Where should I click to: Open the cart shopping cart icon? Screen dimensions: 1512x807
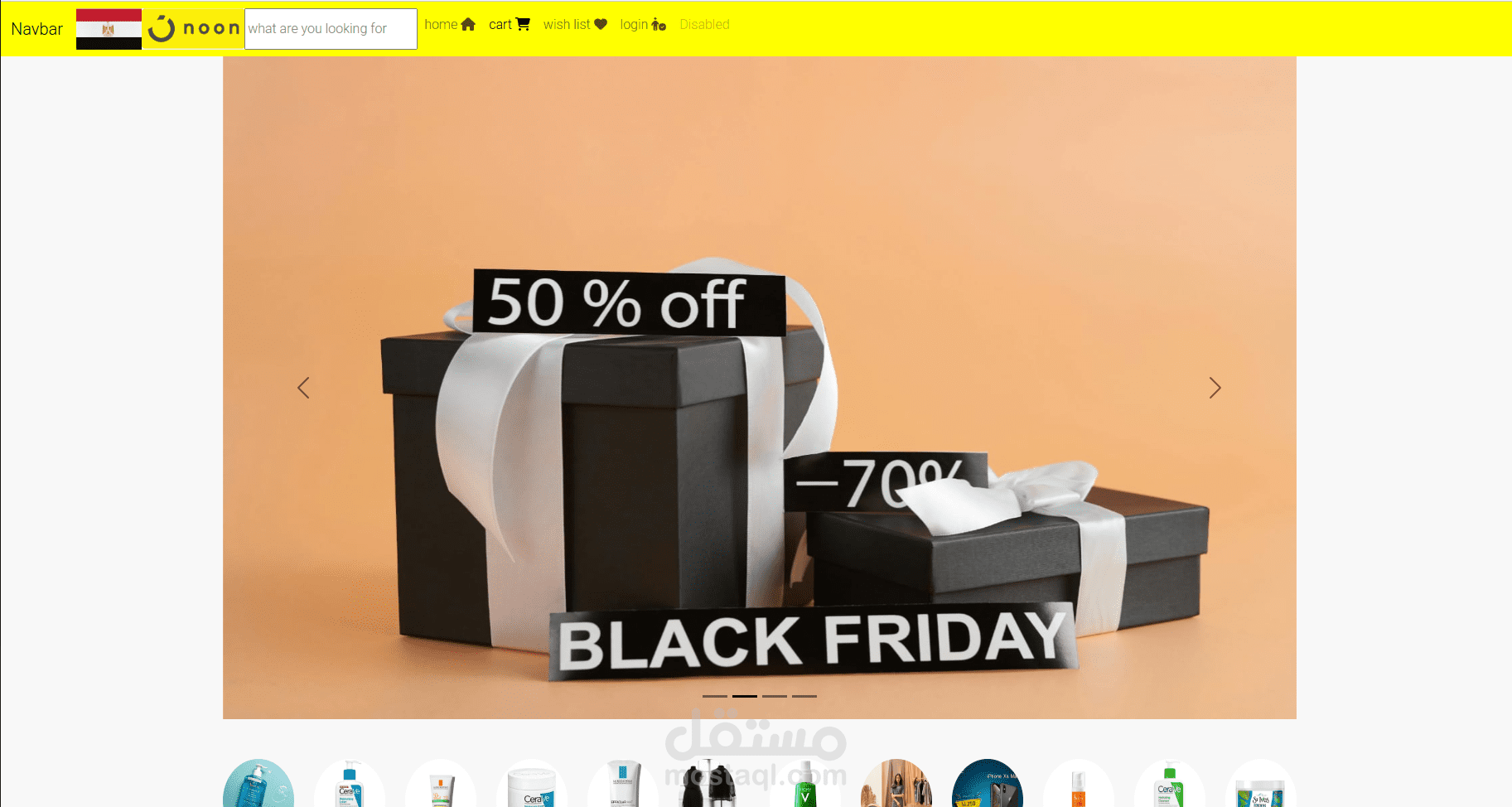click(x=523, y=24)
